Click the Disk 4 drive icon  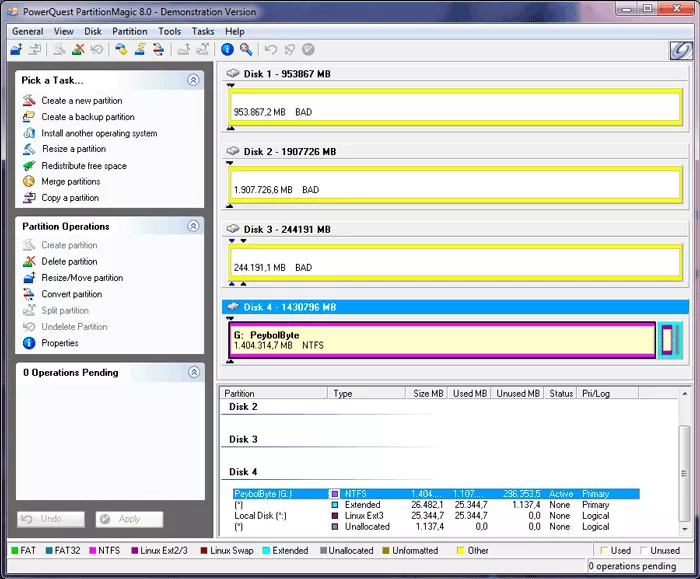point(233,307)
